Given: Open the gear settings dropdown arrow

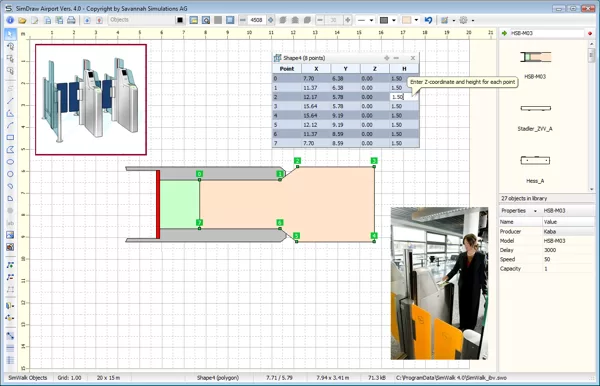Looking at the screenshot, I should (473, 20).
